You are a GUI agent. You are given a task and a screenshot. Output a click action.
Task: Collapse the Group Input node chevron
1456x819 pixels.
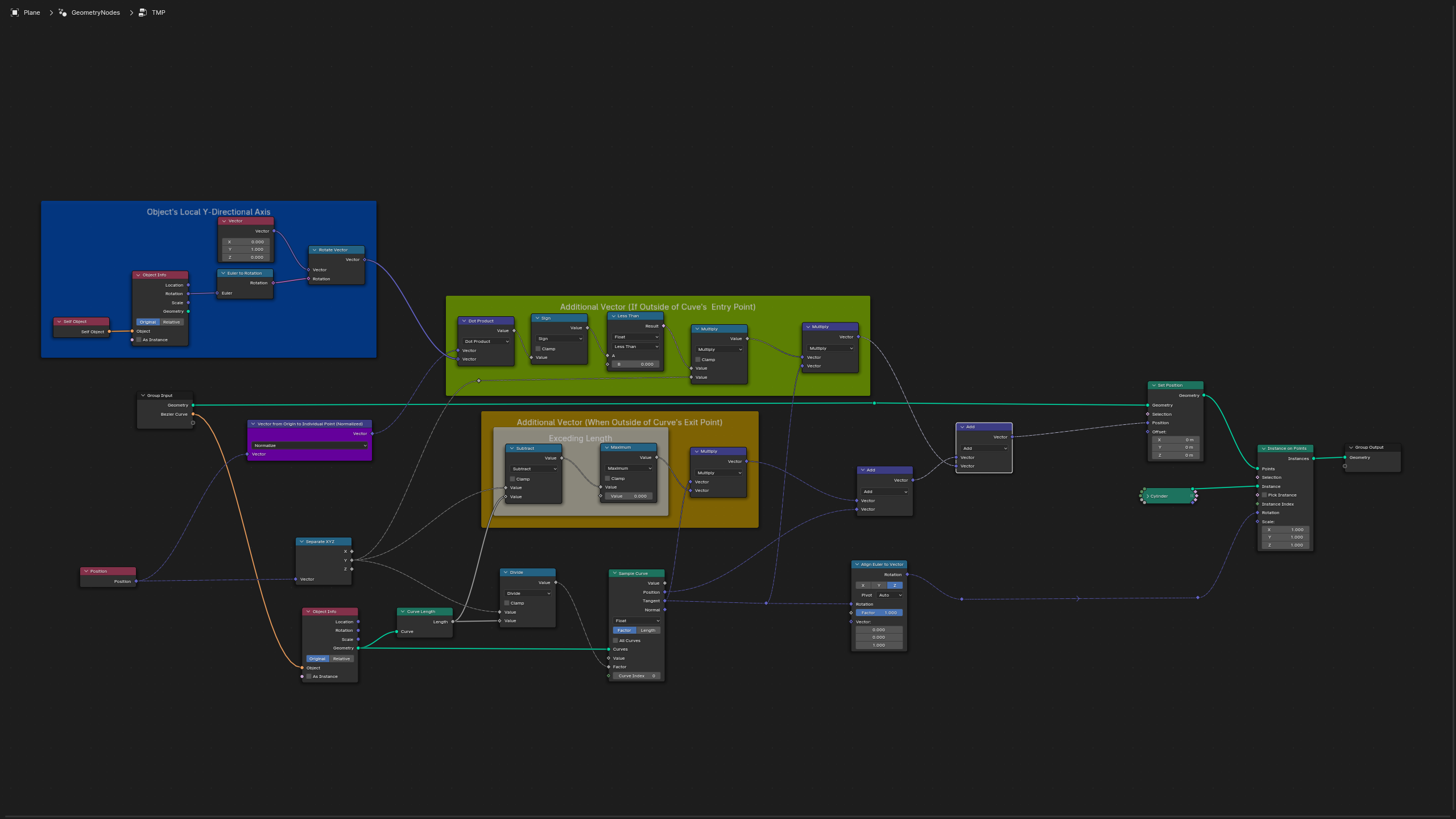[143, 395]
